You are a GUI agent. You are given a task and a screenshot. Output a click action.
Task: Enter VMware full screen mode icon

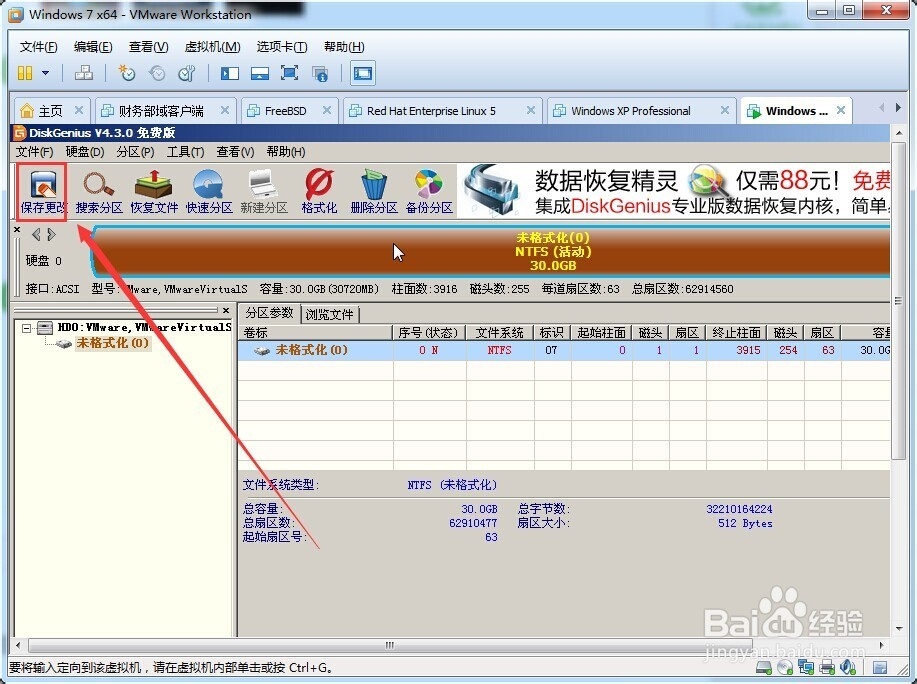tap(289, 73)
